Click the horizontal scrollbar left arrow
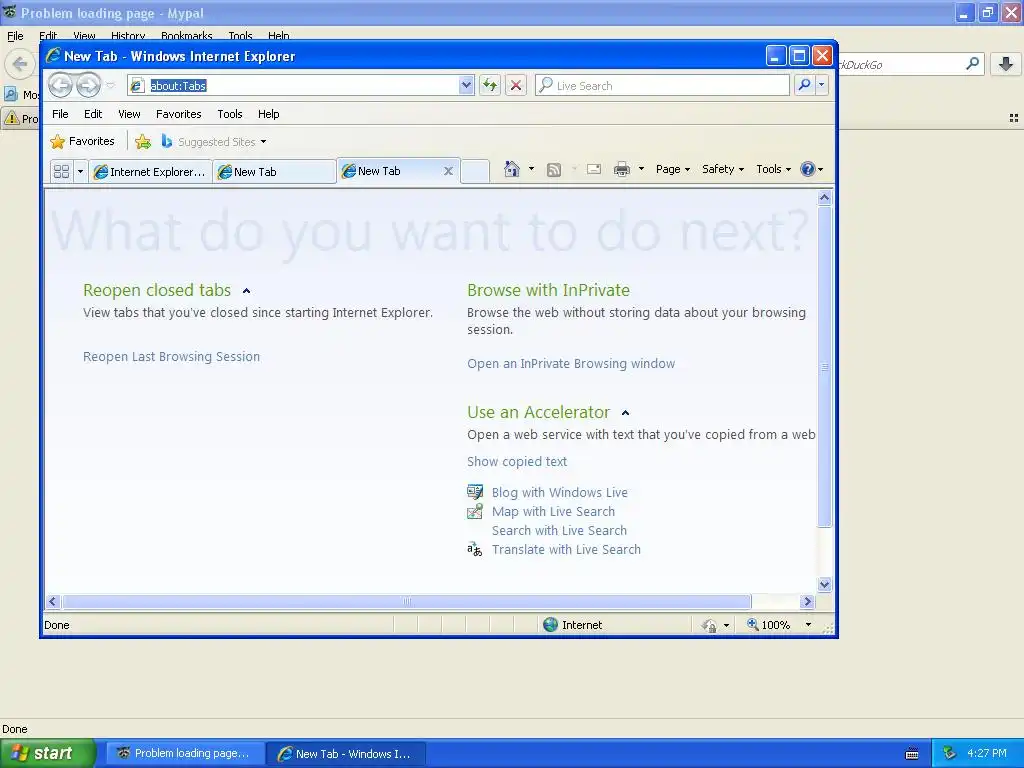The width and height of the screenshot is (1024, 768). [53, 601]
